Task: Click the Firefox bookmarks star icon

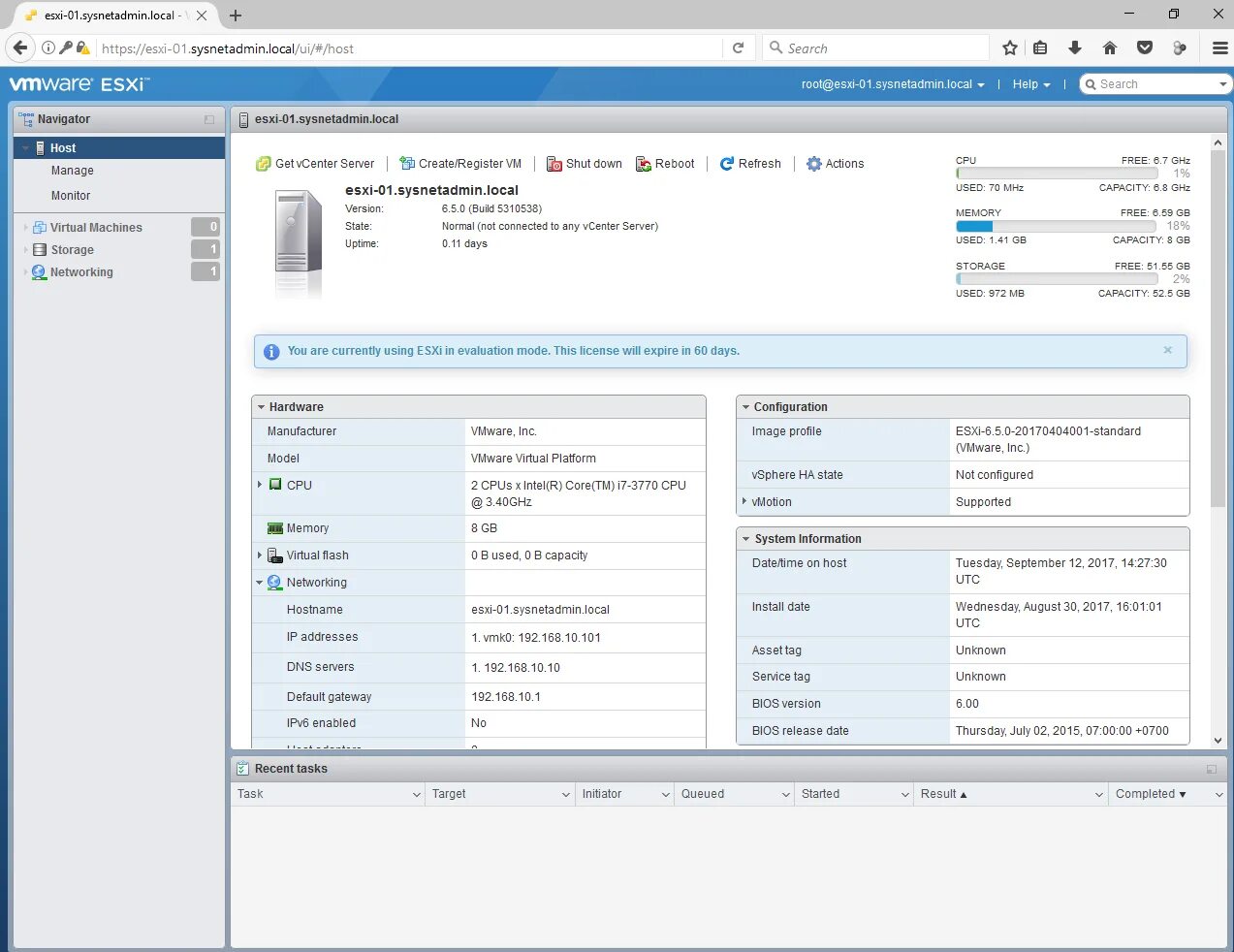Action: pyautogui.click(x=1009, y=48)
